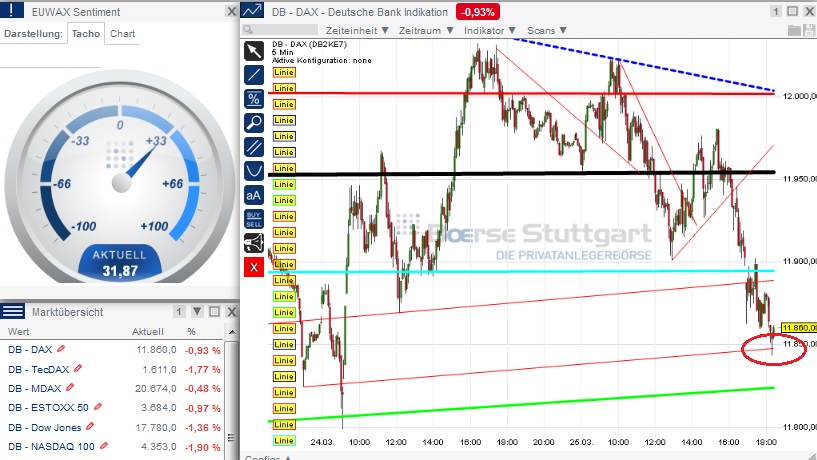Image resolution: width=817 pixels, height=460 pixels.
Task: Click the -0,93% red badge in chart title
Action: click(x=477, y=11)
